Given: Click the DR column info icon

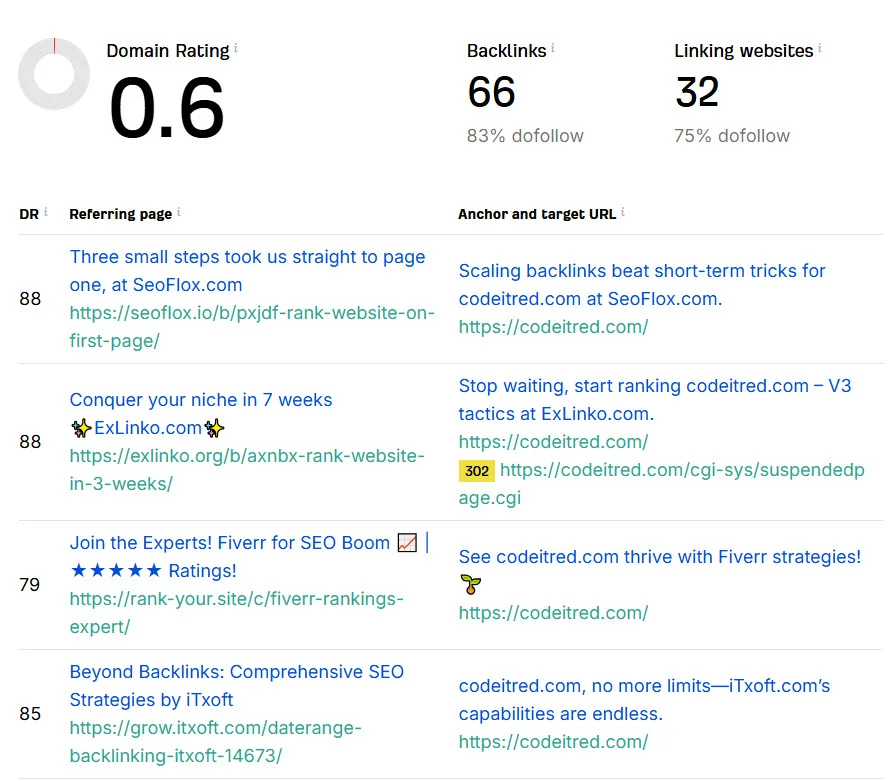Looking at the screenshot, I should click(45, 211).
